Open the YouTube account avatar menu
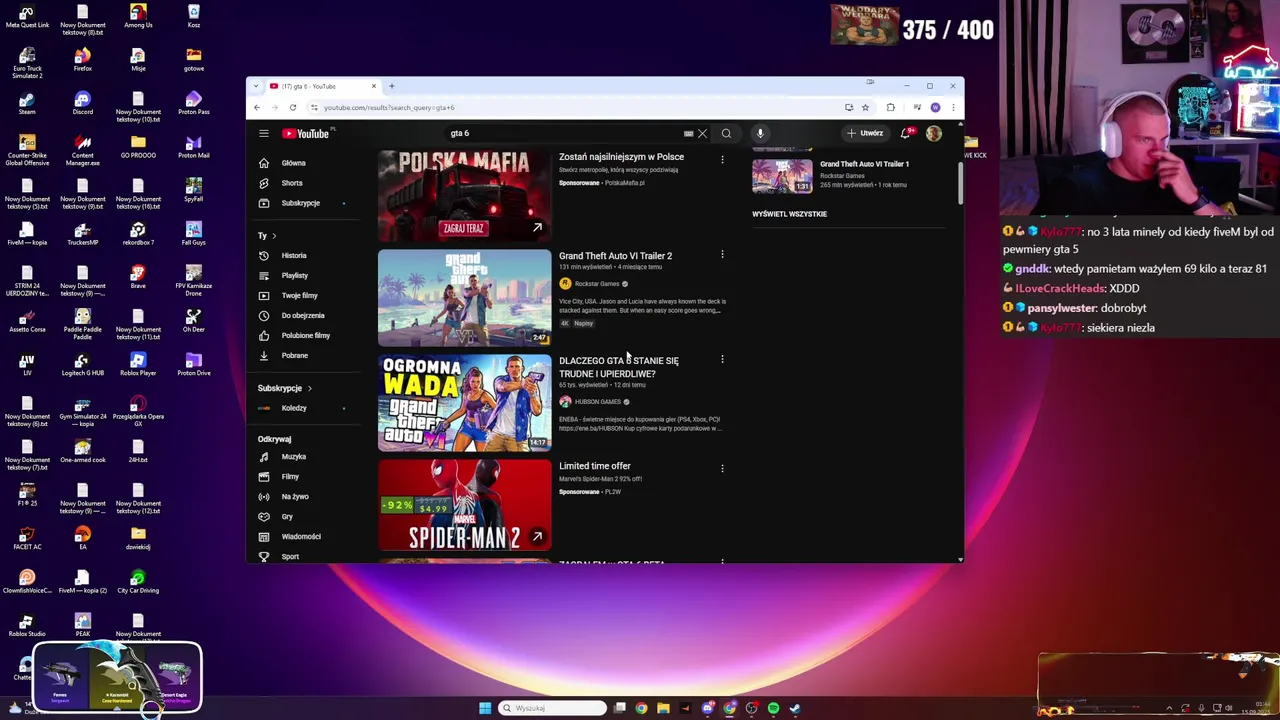This screenshot has height=720, width=1280. click(x=934, y=133)
